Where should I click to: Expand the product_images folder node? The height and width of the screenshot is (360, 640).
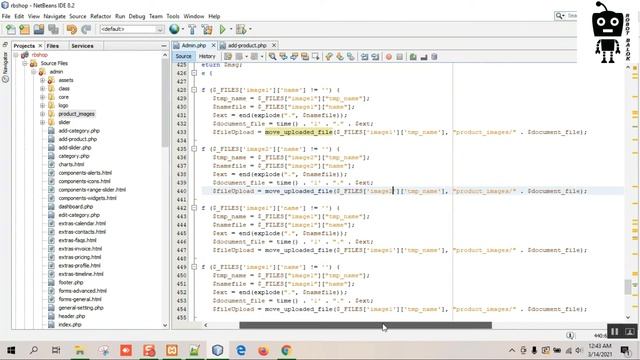coord(42,114)
